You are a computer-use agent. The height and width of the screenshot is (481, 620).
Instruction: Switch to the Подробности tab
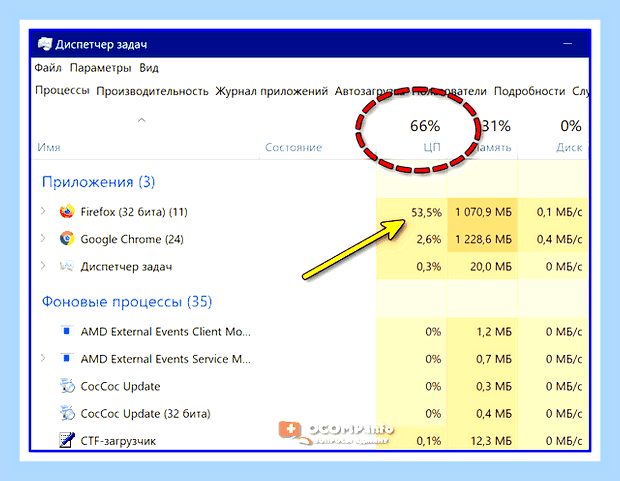click(529, 91)
